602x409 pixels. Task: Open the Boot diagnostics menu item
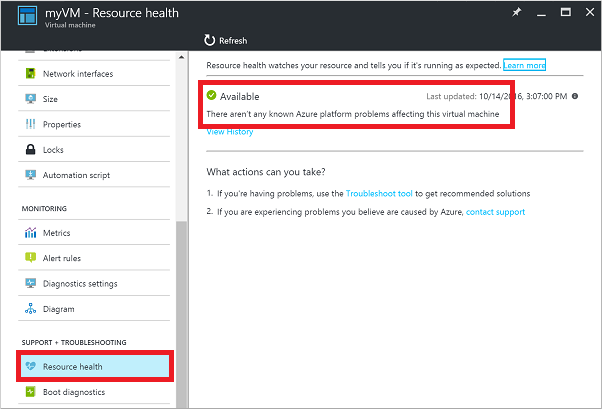[74, 392]
